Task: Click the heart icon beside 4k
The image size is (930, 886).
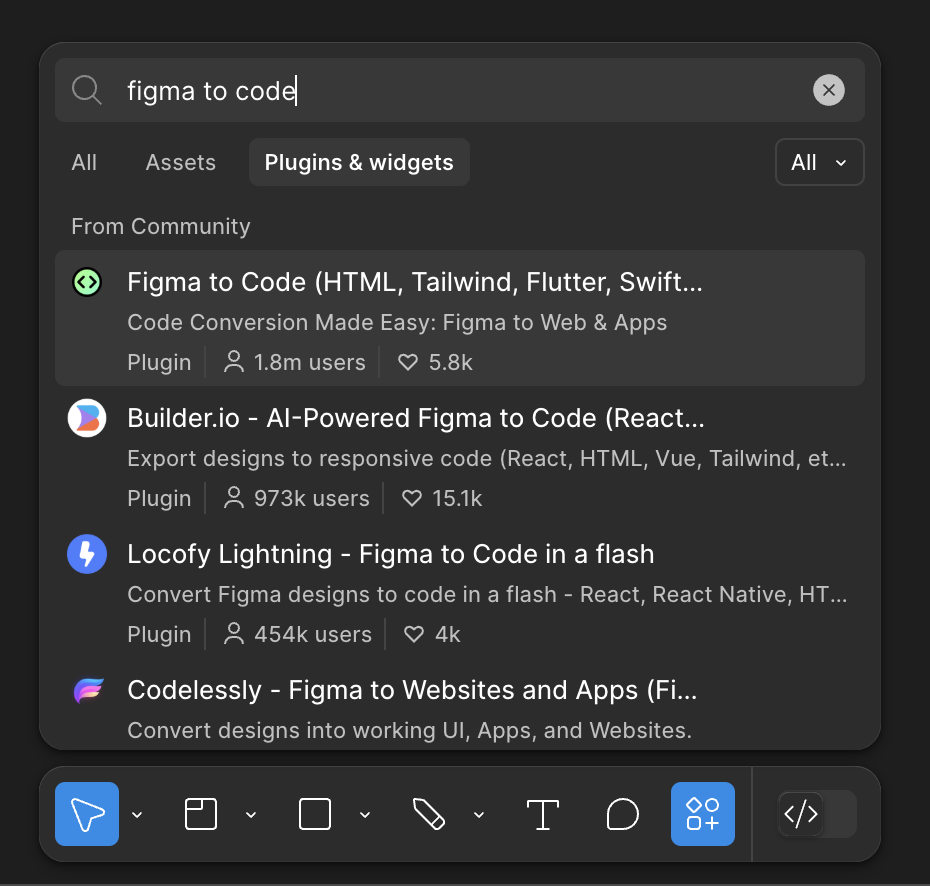Action: [x=413, y=635]
